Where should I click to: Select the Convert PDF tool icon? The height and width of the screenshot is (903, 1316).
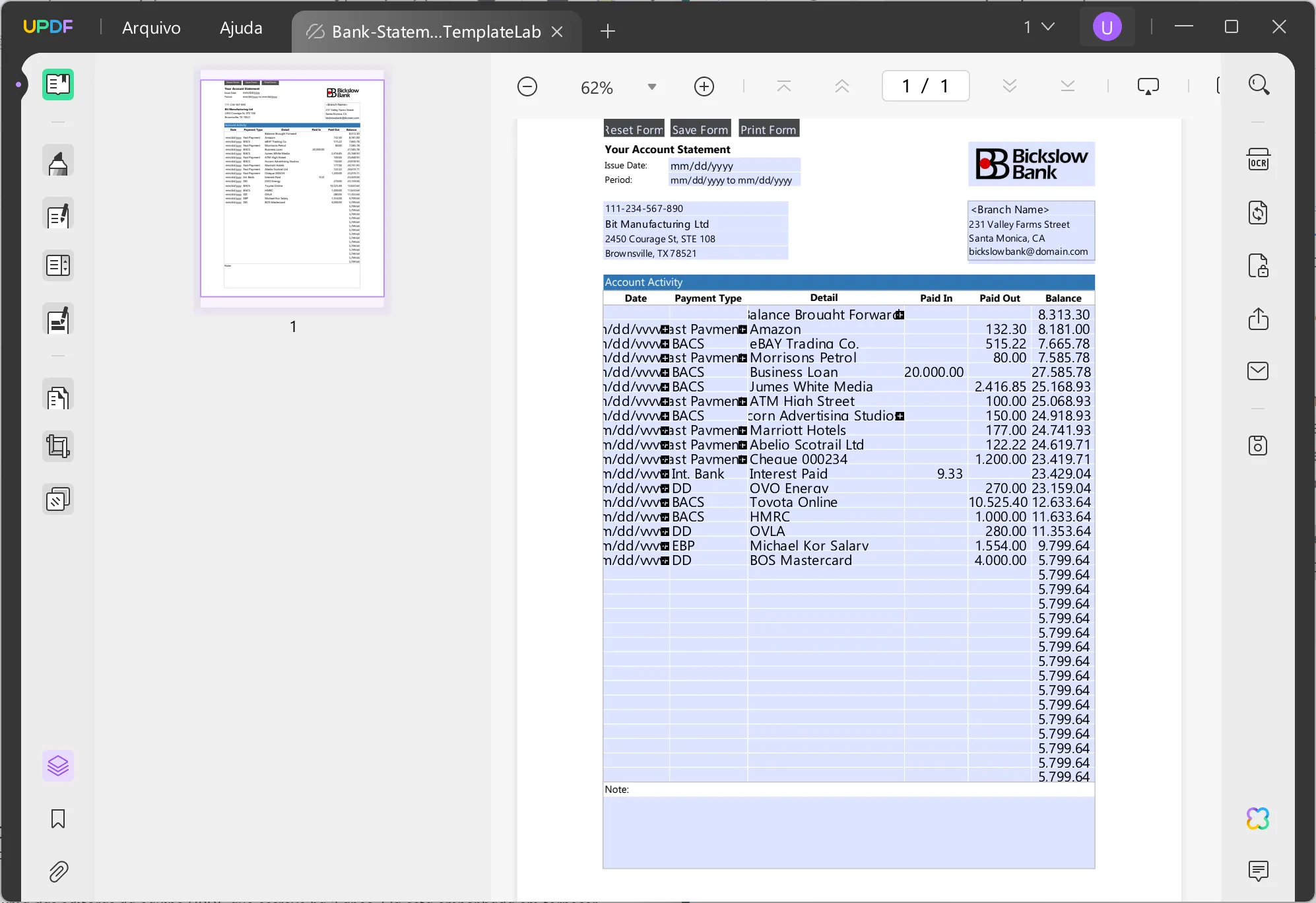1259,212
